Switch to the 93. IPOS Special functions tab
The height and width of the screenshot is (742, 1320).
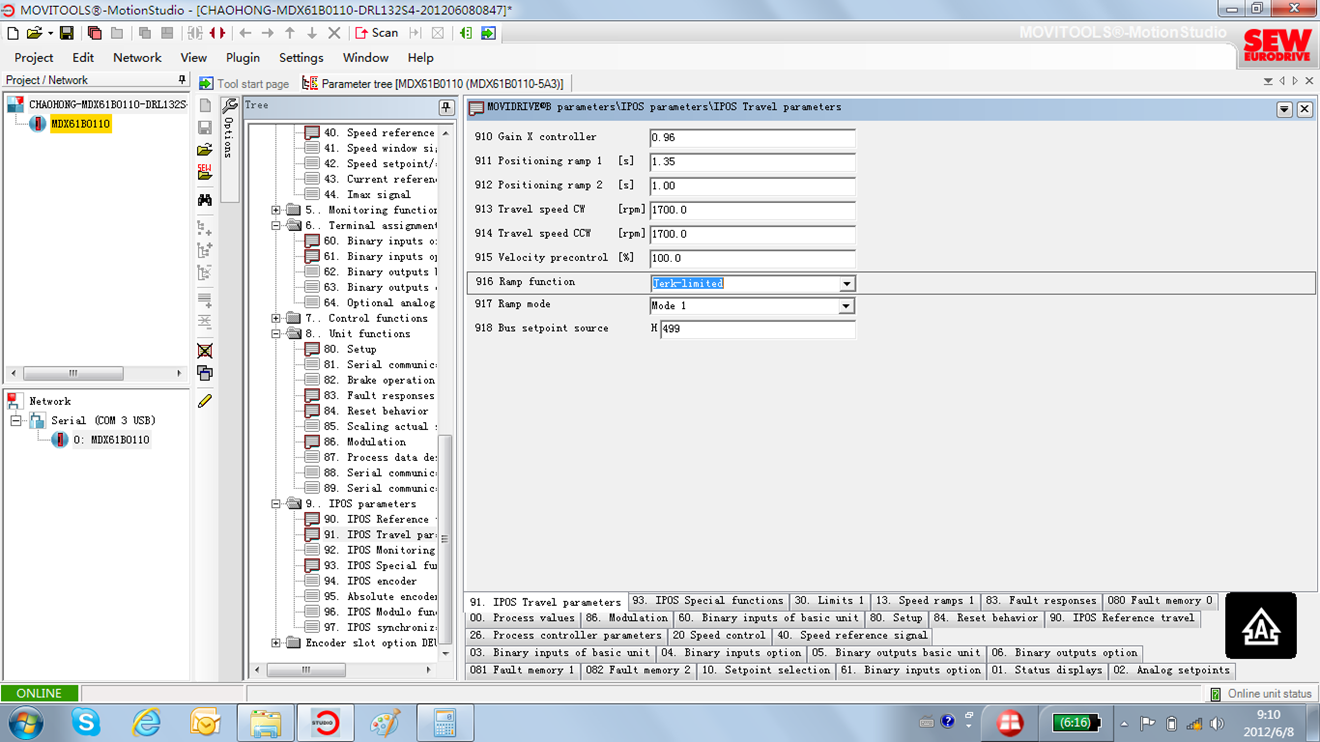tap(708, 601)
